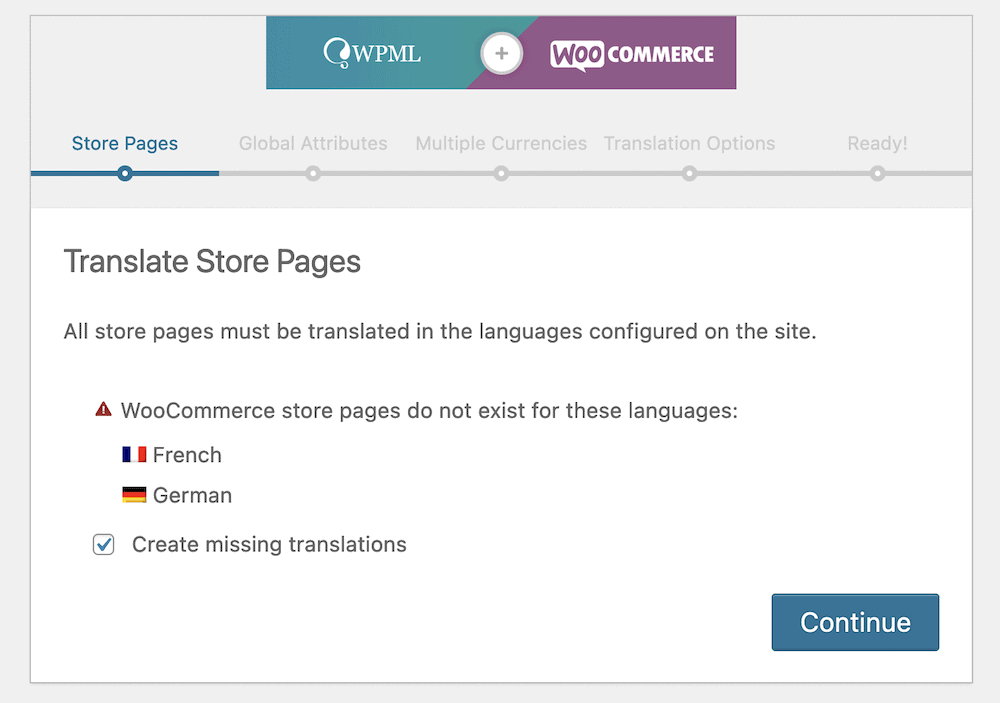The width and height of the screenshot is (1000, 703).
Task: Open the Store Pages step tab
Action: (x=125, y=143)
